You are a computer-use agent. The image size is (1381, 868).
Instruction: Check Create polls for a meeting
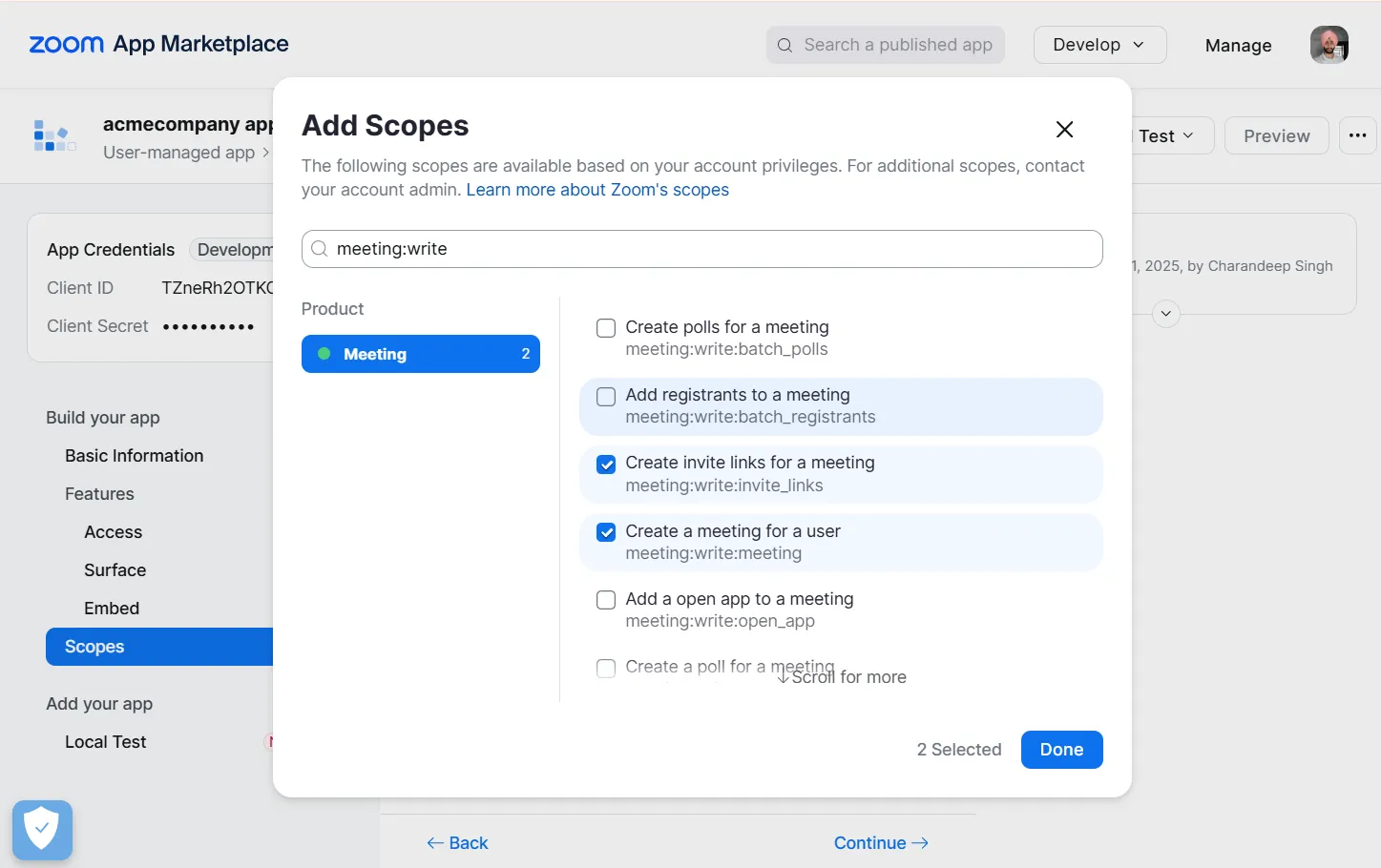pos(606,328)
